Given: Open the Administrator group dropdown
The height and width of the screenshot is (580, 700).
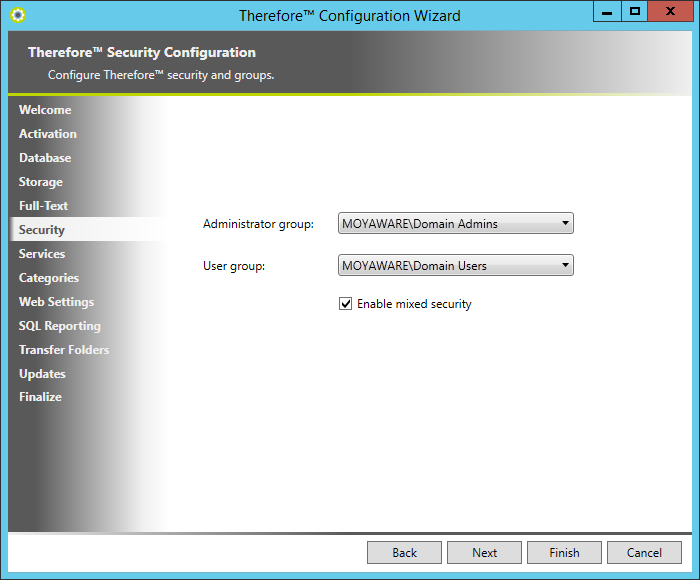Looking at the screenshot, I should click(456, 223).
